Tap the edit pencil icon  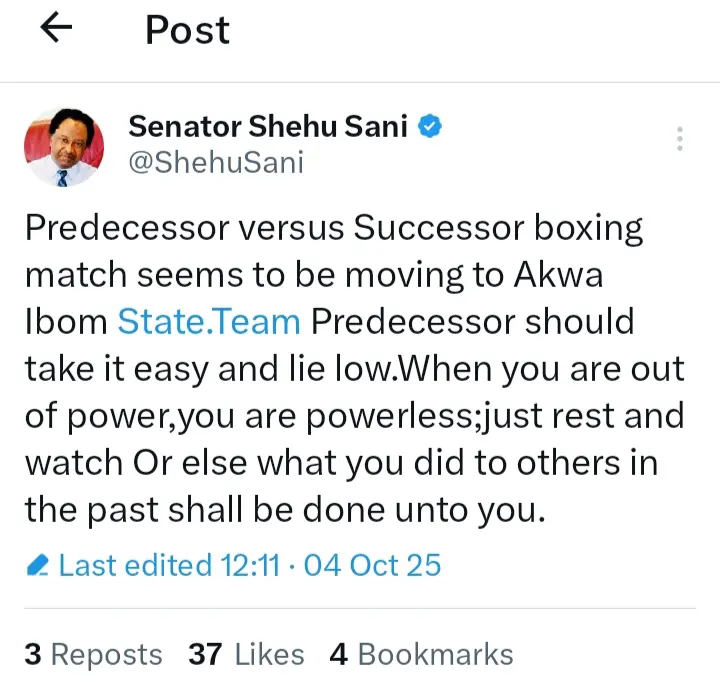(x=38, y=566)
